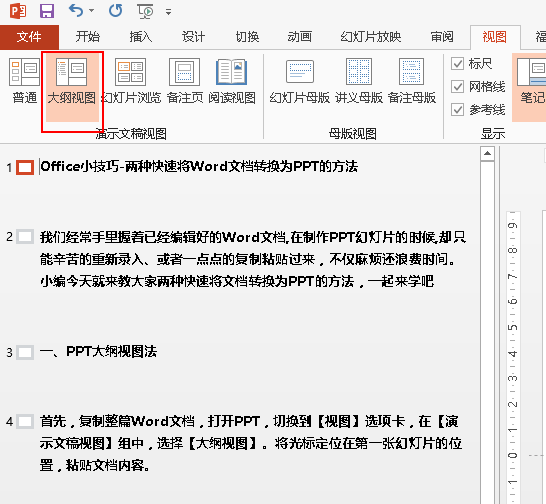Switch to the 设计 tab
546x504 pixels.
[x=193, y=37]
